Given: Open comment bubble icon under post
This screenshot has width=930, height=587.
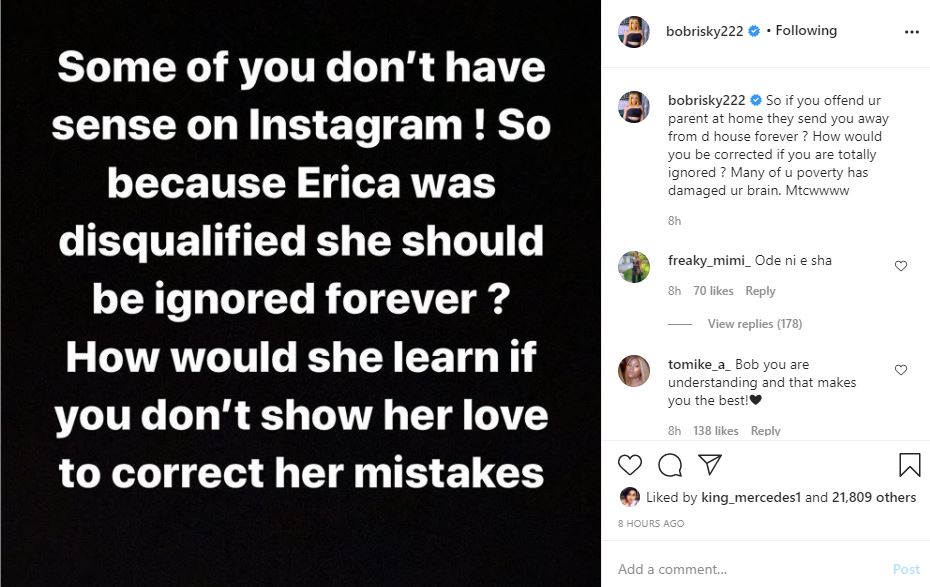Looking at the screenshot, I should point(670,465).
